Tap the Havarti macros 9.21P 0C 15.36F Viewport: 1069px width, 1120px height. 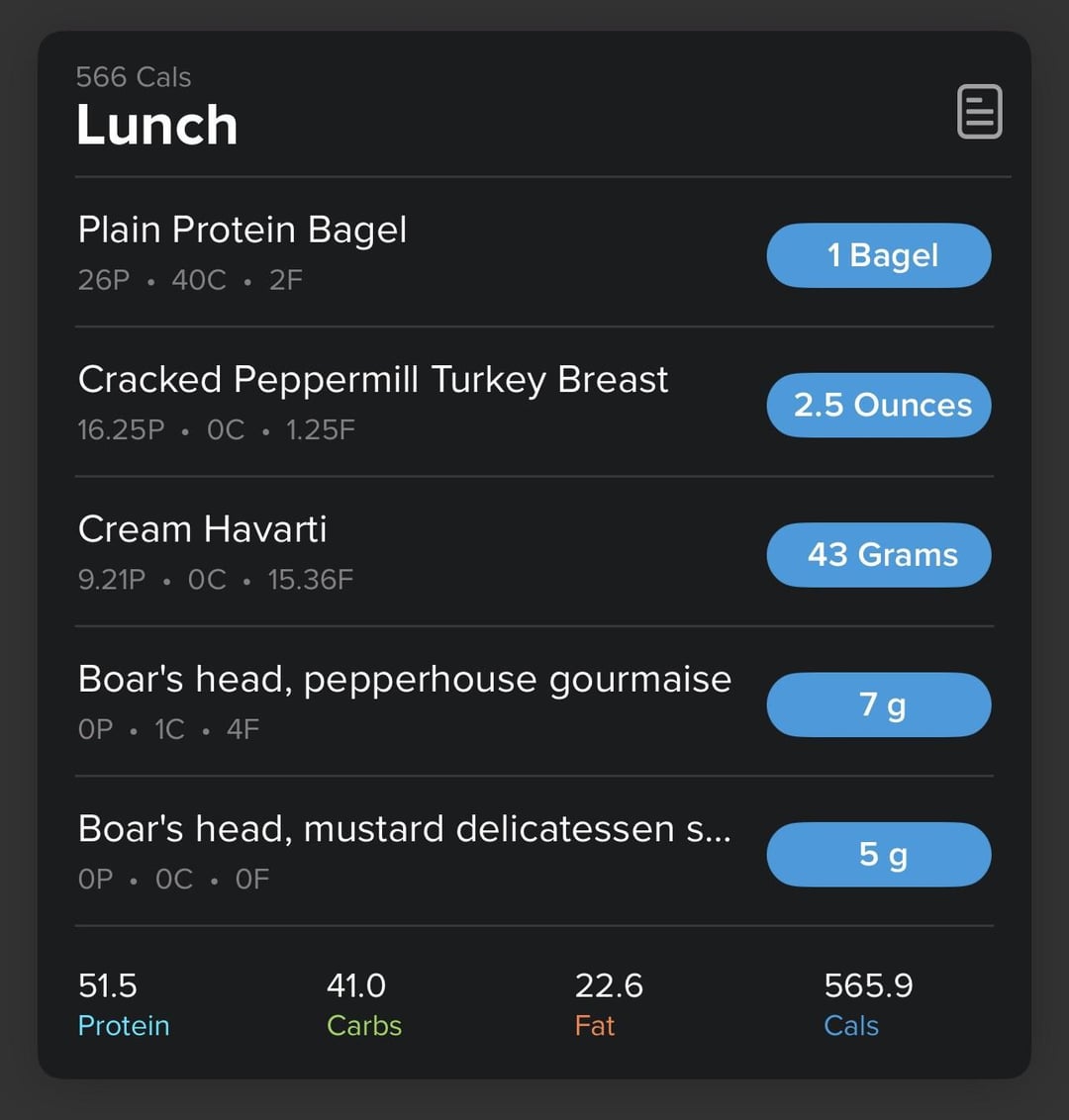coord(216,579)
